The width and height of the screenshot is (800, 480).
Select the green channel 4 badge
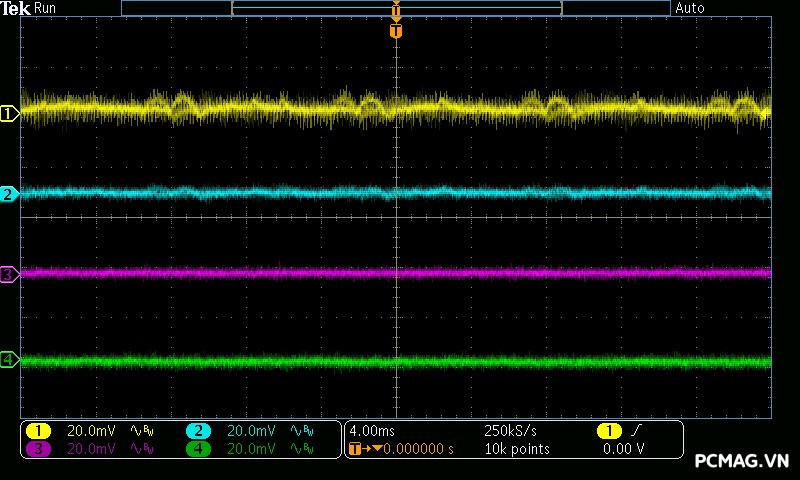point(198,449)
